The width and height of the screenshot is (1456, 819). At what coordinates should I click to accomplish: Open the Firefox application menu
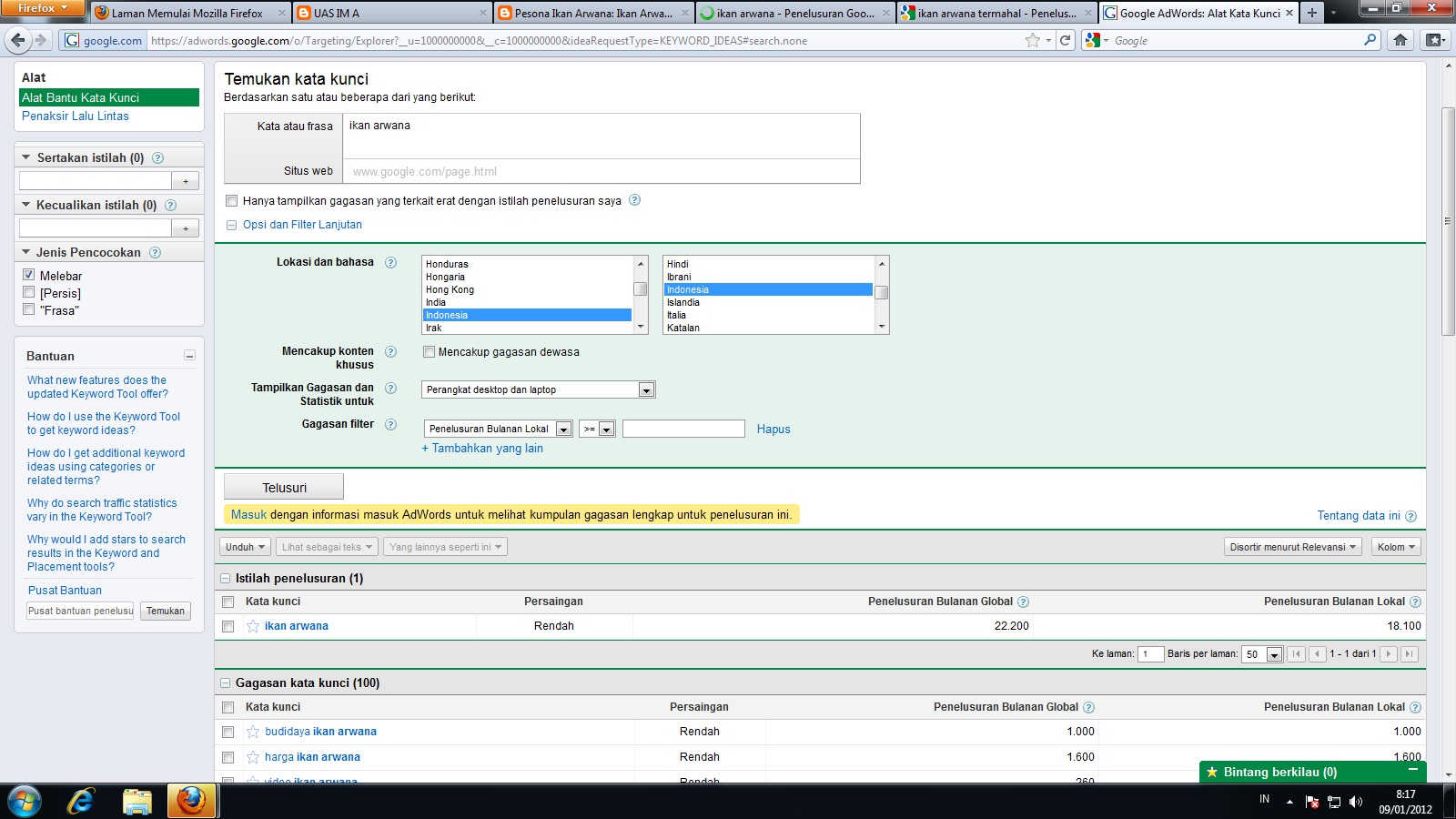point(43,8)
